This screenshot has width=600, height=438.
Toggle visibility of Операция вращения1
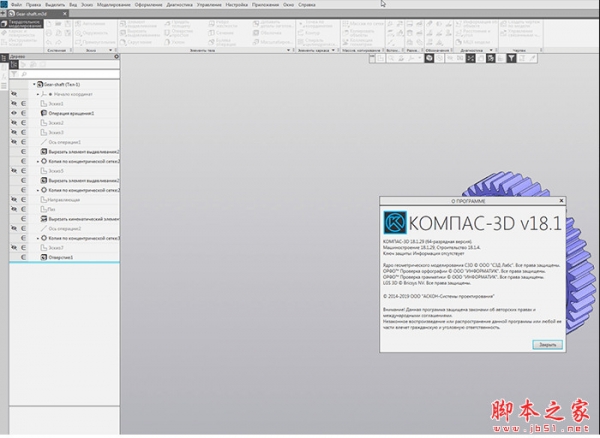pos(14,113)
